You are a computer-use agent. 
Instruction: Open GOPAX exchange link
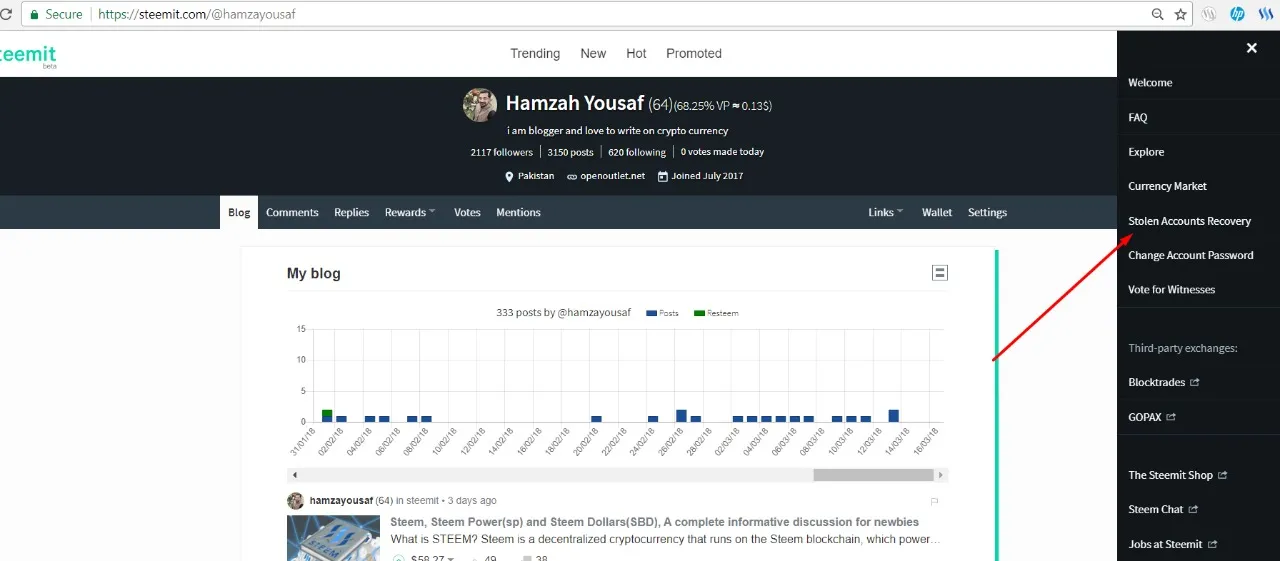coord(1145,417)
